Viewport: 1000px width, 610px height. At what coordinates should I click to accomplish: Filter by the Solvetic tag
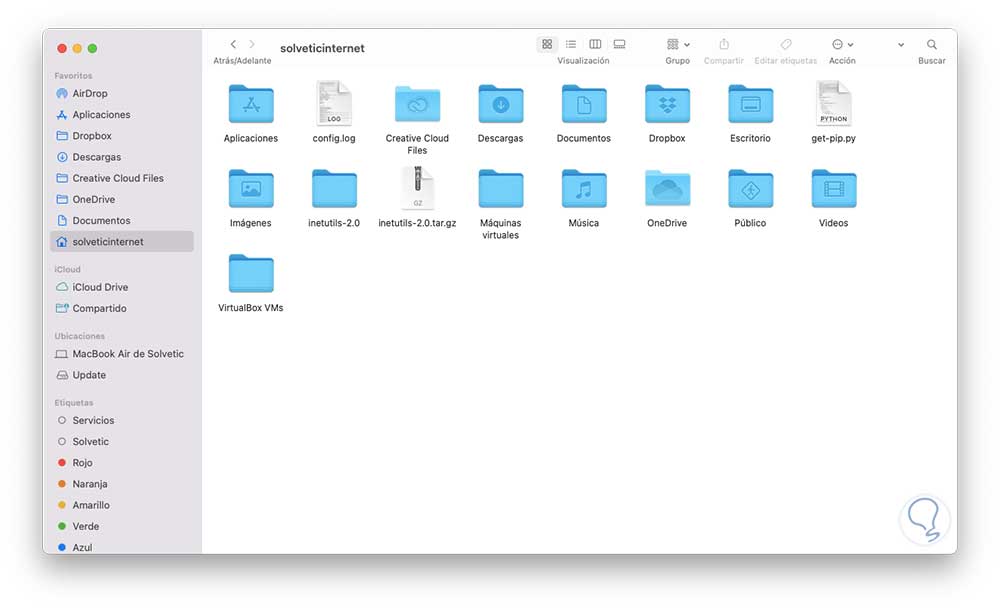coord(122,442)
